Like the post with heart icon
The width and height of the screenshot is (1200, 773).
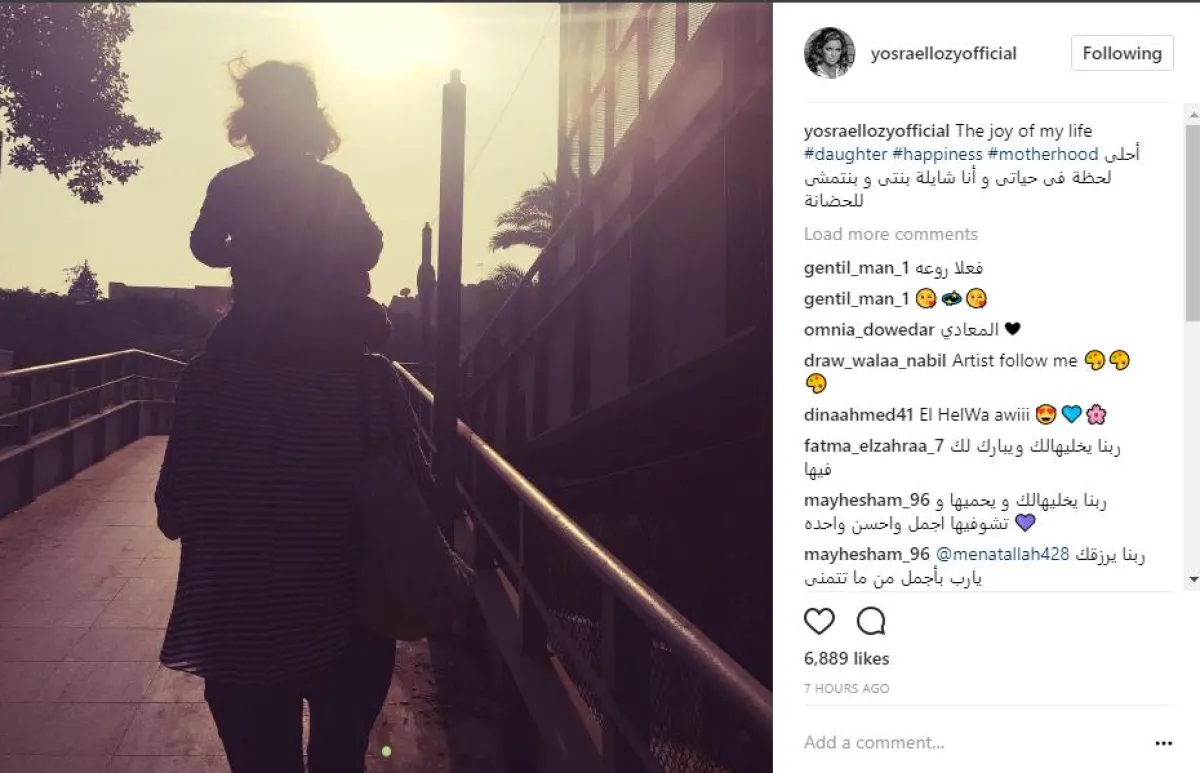[x=819, y=621]
